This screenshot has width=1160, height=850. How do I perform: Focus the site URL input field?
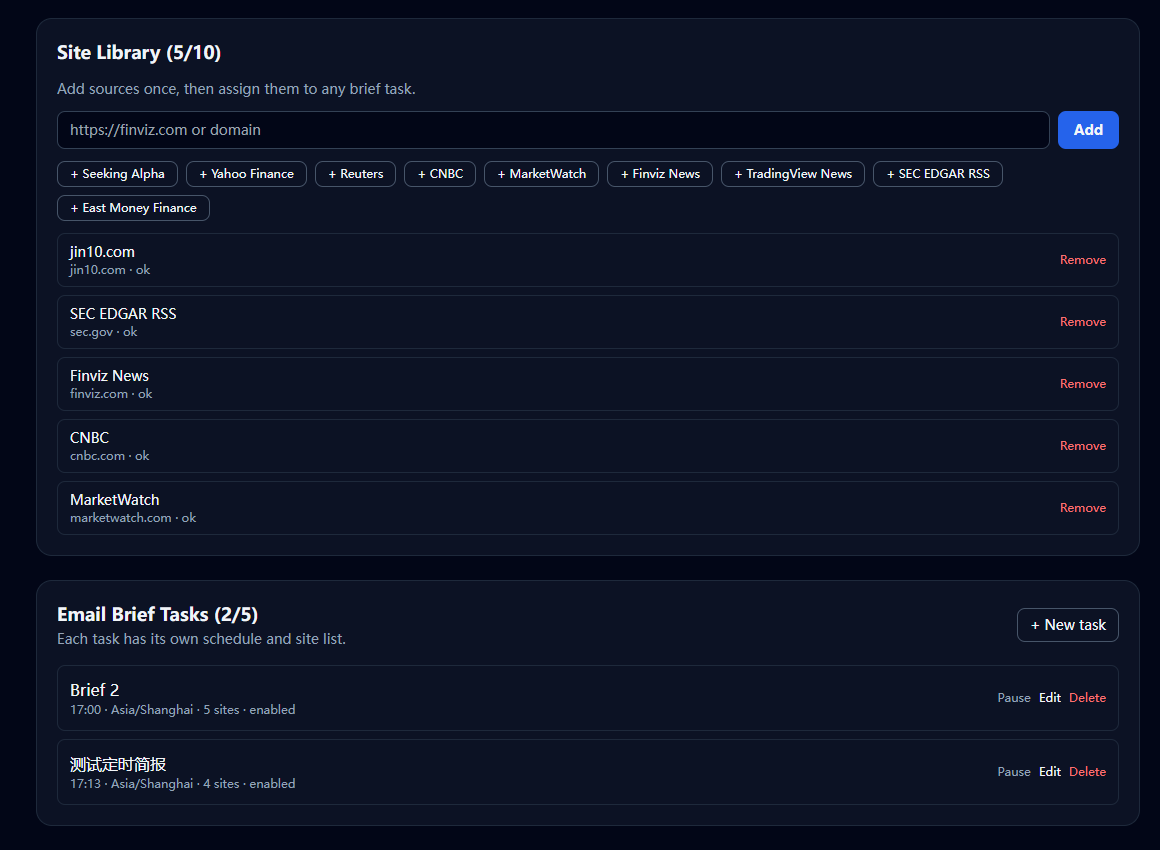click(x=553, y=130)
